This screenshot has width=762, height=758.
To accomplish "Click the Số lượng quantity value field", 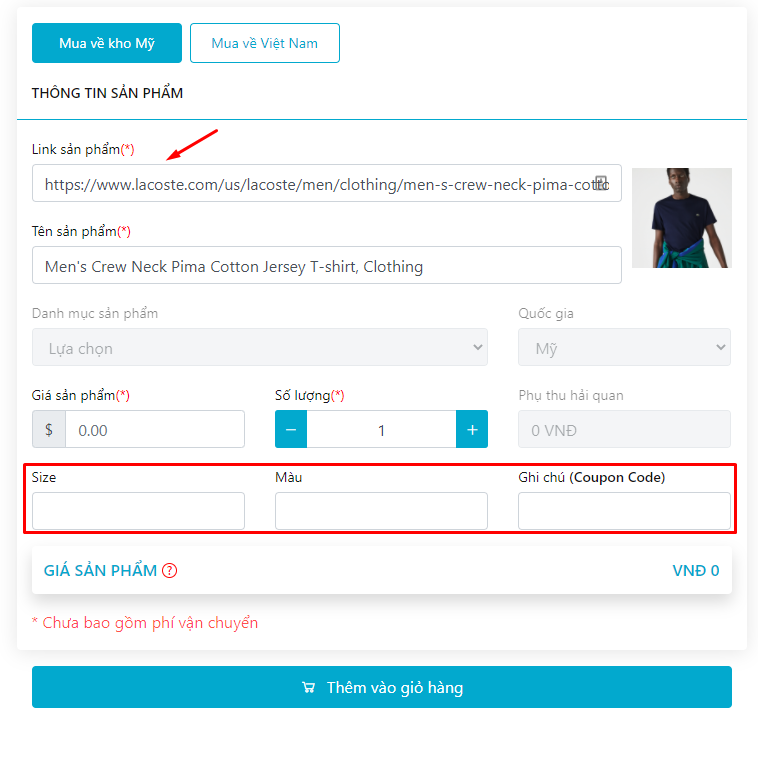I will pyautogui.click(x=381, y=430).
